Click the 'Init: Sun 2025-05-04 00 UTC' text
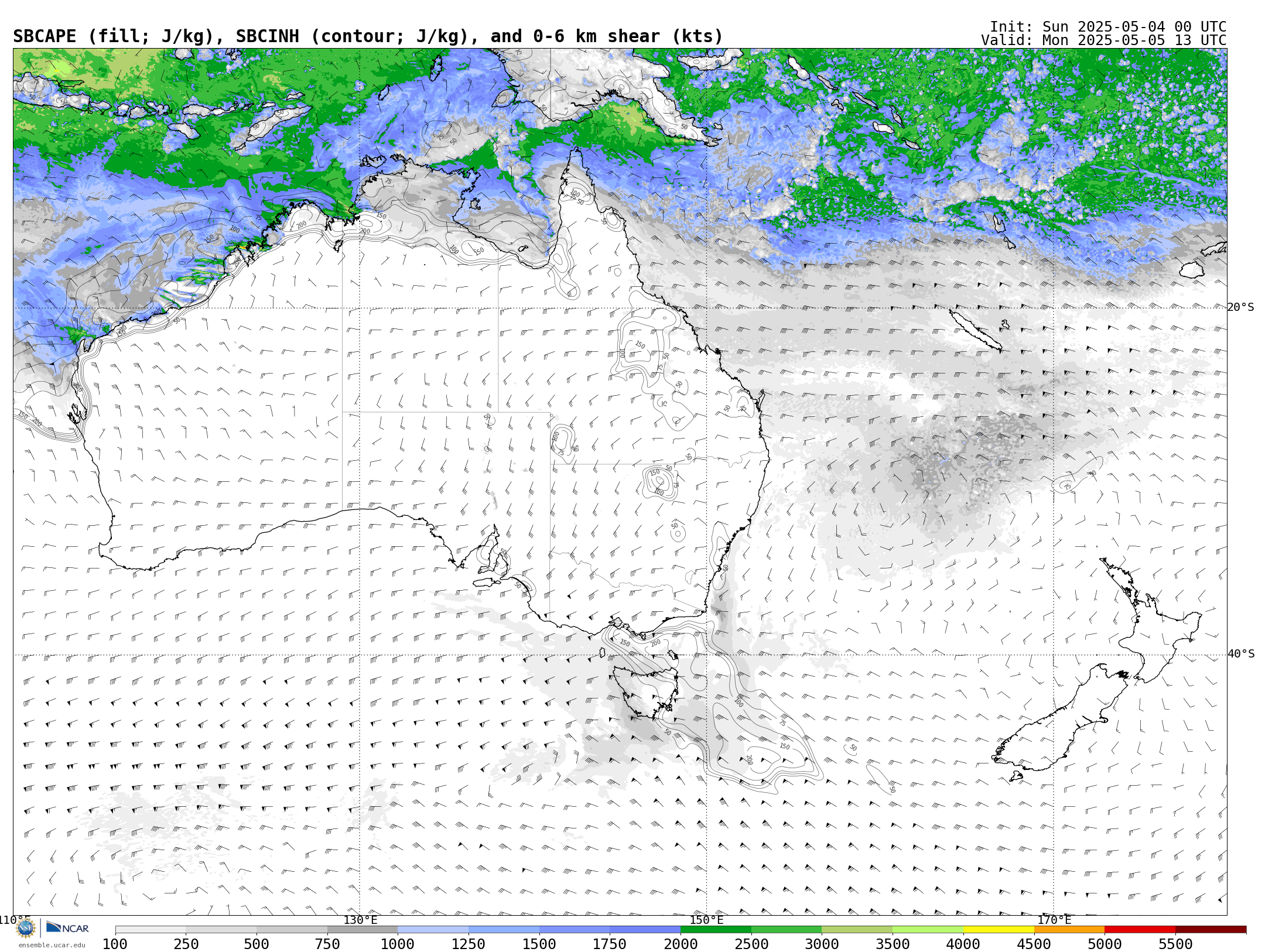The image size is (1265, 952). pos(1108,27)
